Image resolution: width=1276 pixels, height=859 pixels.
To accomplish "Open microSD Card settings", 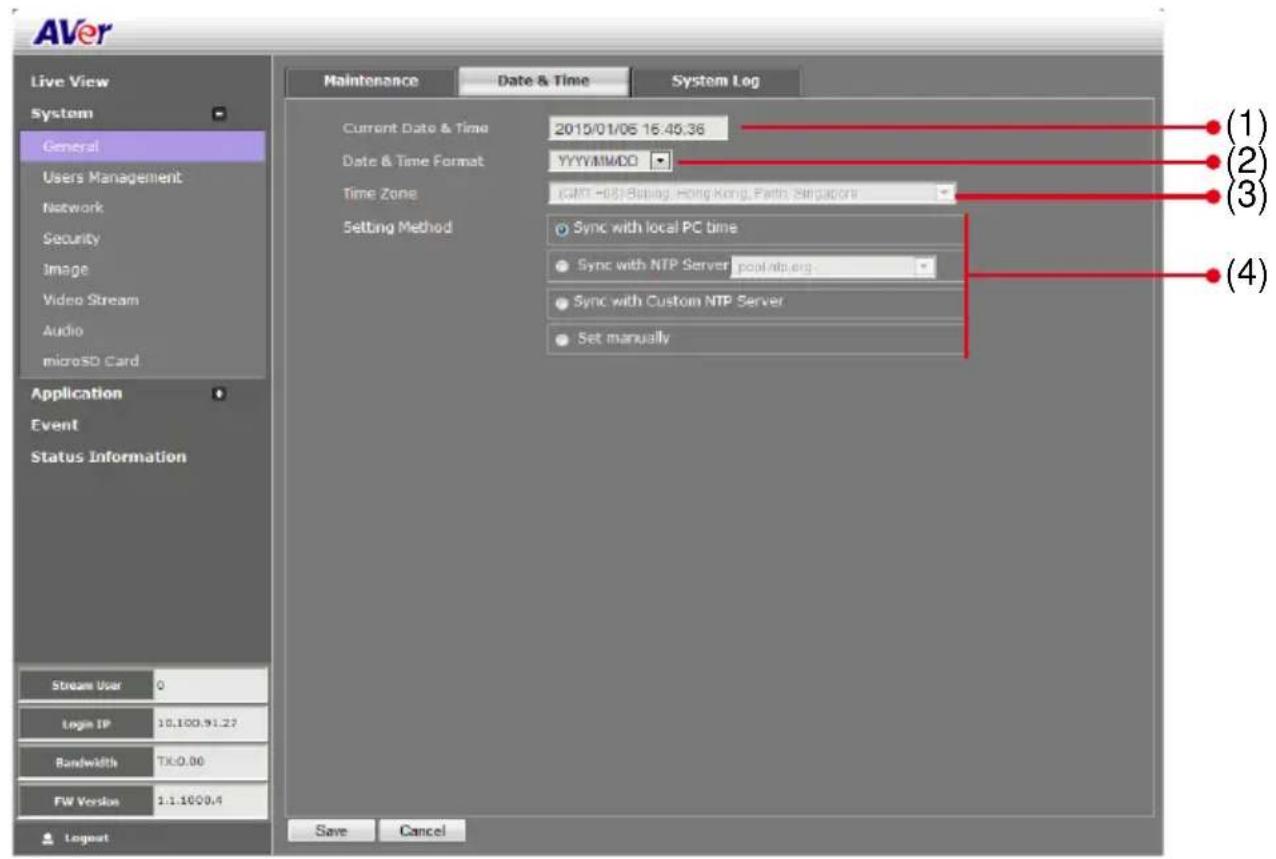I will click(90, 361).
